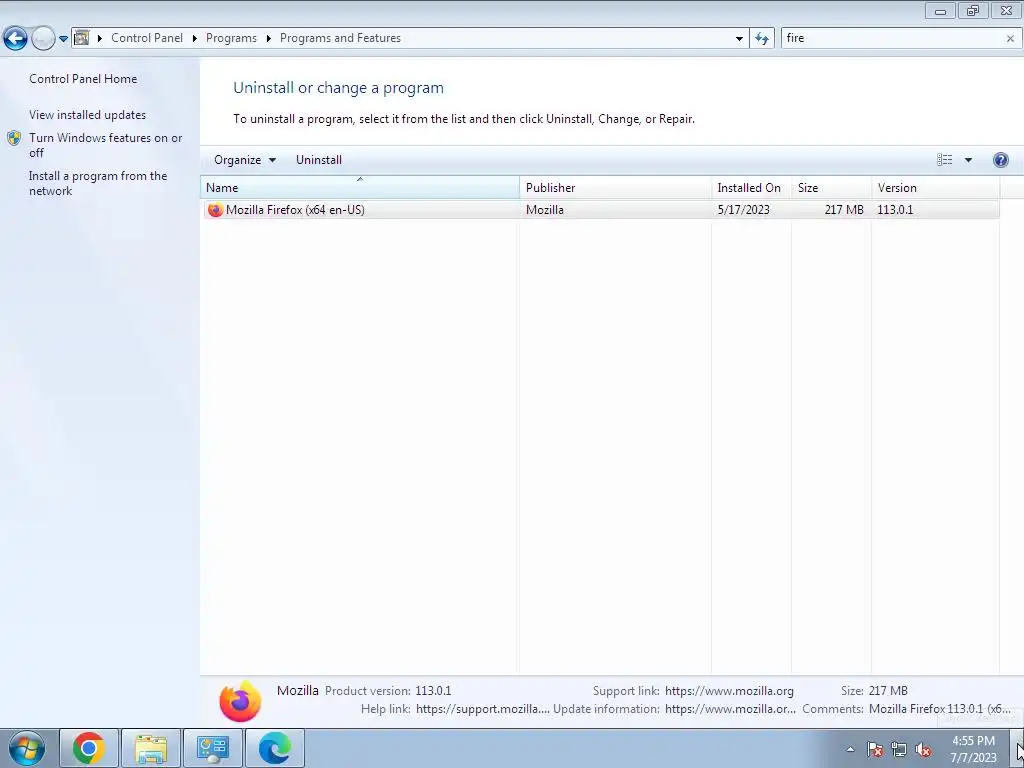Open Action Center flag icon
1024x768 pixels.
875,749
